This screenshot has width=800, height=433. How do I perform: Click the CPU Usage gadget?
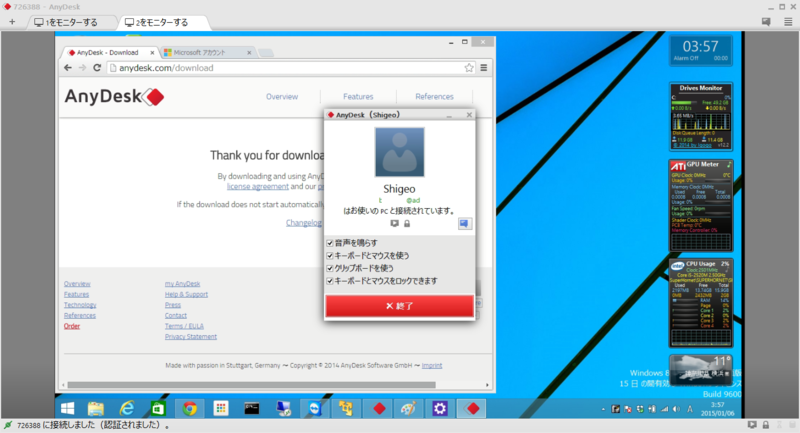(x=701, y=303)
